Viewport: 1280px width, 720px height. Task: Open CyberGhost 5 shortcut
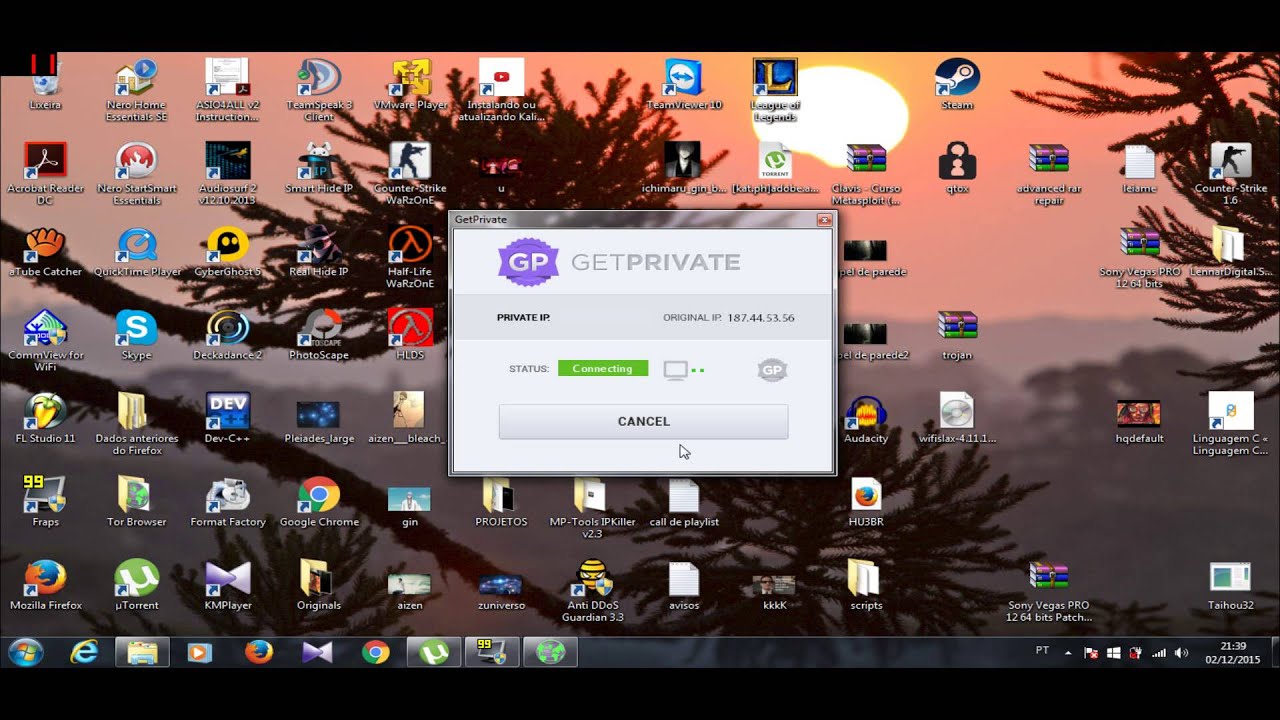click(228, 252)
